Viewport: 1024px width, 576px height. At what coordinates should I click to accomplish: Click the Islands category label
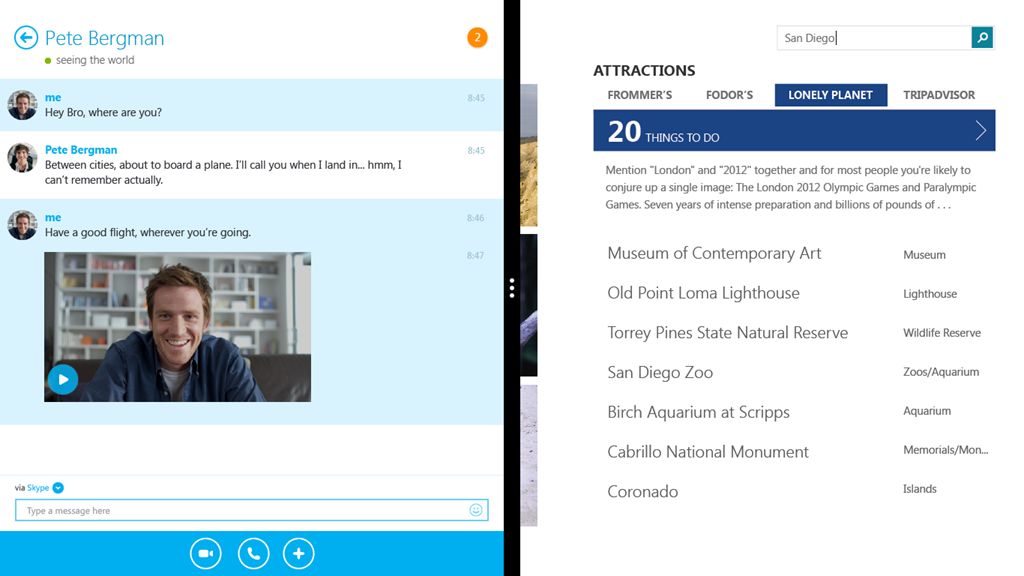920,488
